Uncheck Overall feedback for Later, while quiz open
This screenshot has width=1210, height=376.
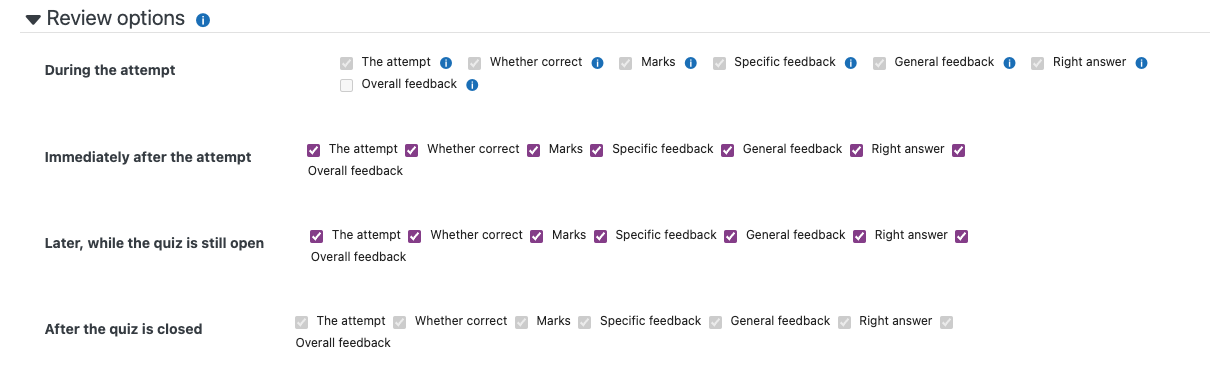click(961, 236)
